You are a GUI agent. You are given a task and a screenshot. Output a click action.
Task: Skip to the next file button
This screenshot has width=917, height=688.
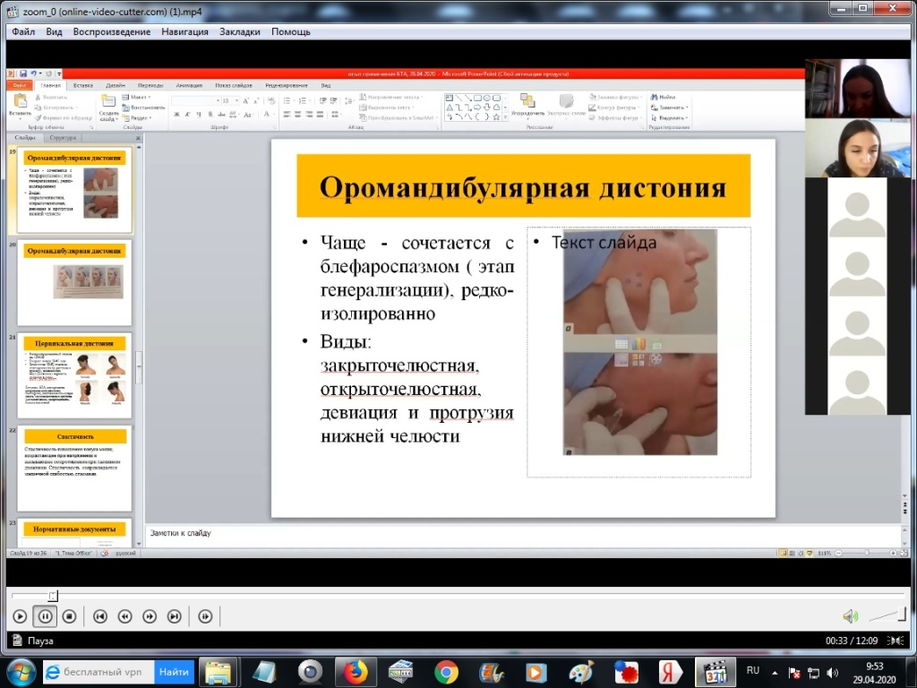point(174,616)
